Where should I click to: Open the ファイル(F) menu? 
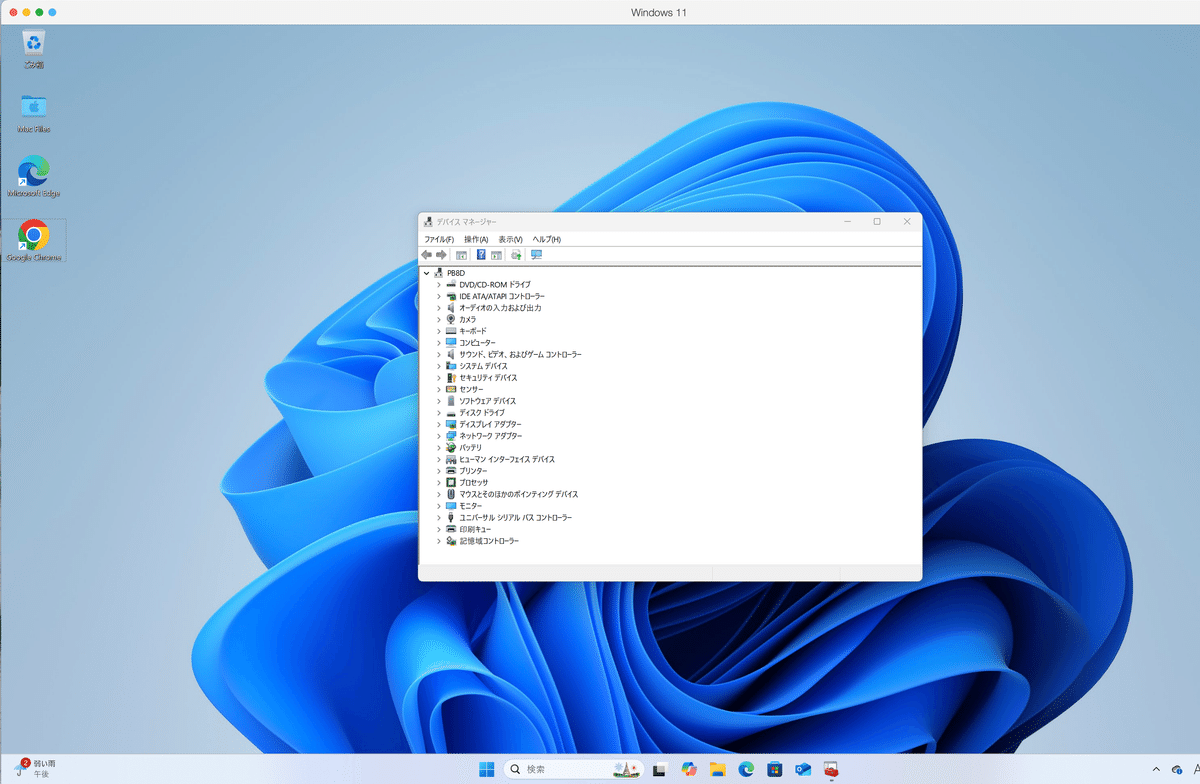[x=439, y=240]
